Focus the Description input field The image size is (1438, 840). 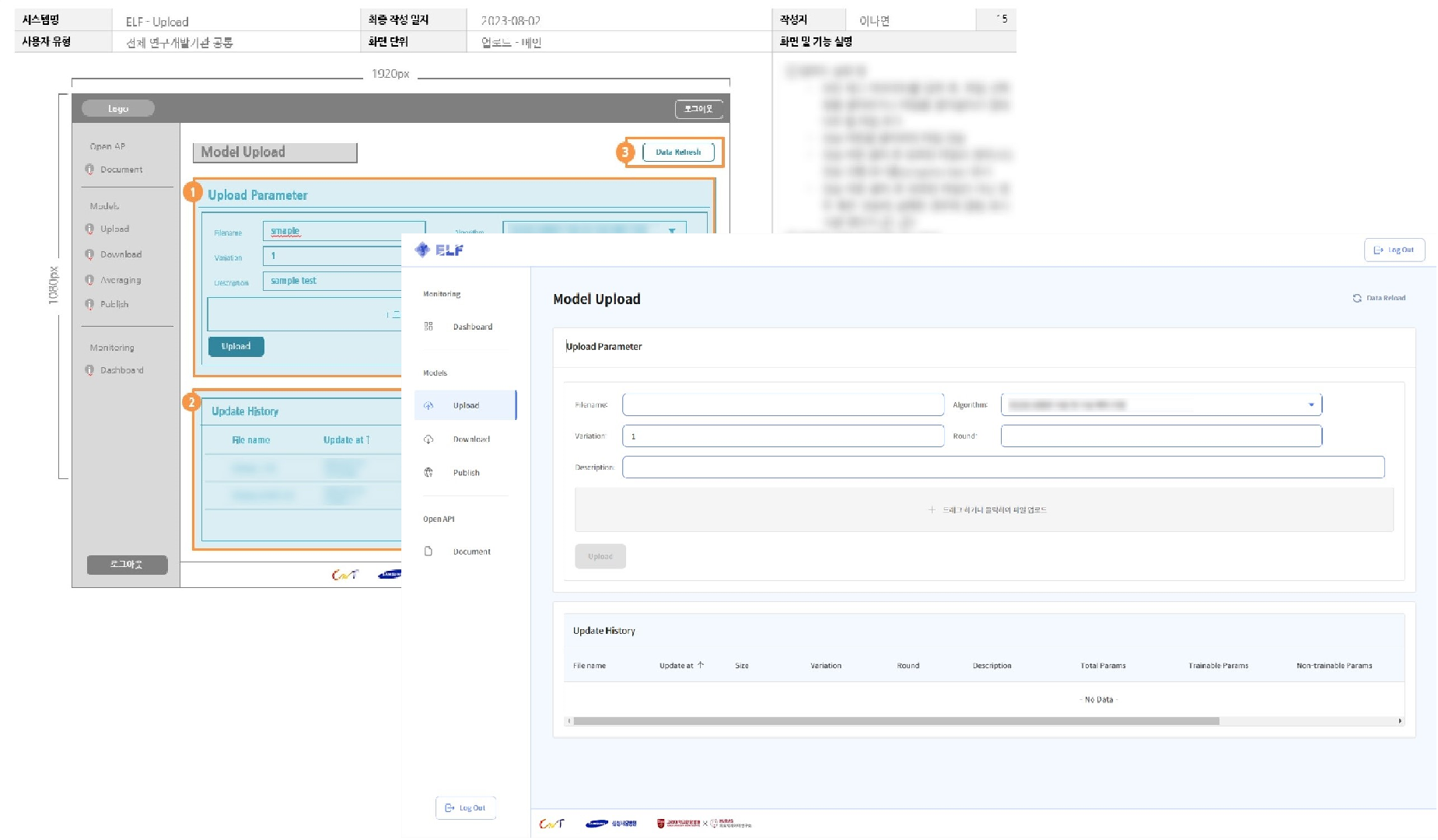coord(1003,467)
